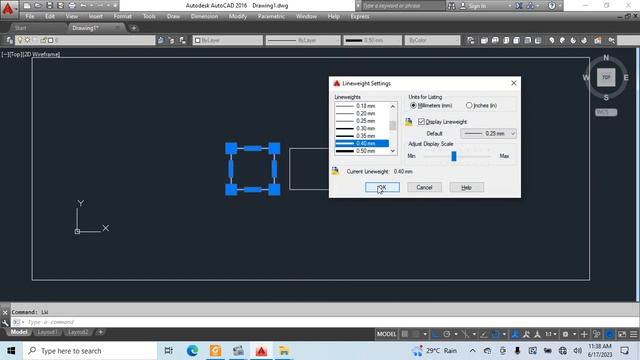The width and height of the screenshot is (640, 360).
Task: Add a new layout with plus button
Action: click(x=100, y=332)
